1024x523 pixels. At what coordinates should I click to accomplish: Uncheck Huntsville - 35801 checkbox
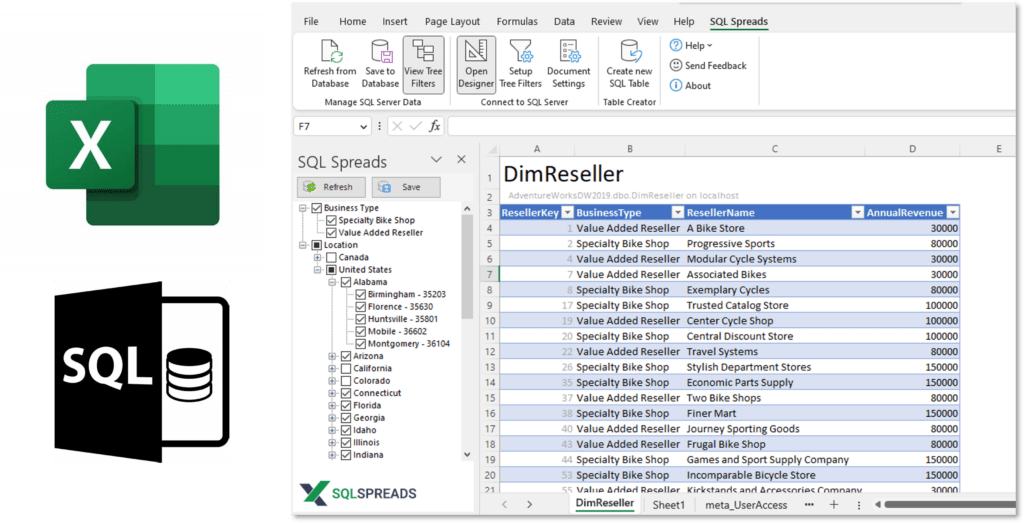360,319
